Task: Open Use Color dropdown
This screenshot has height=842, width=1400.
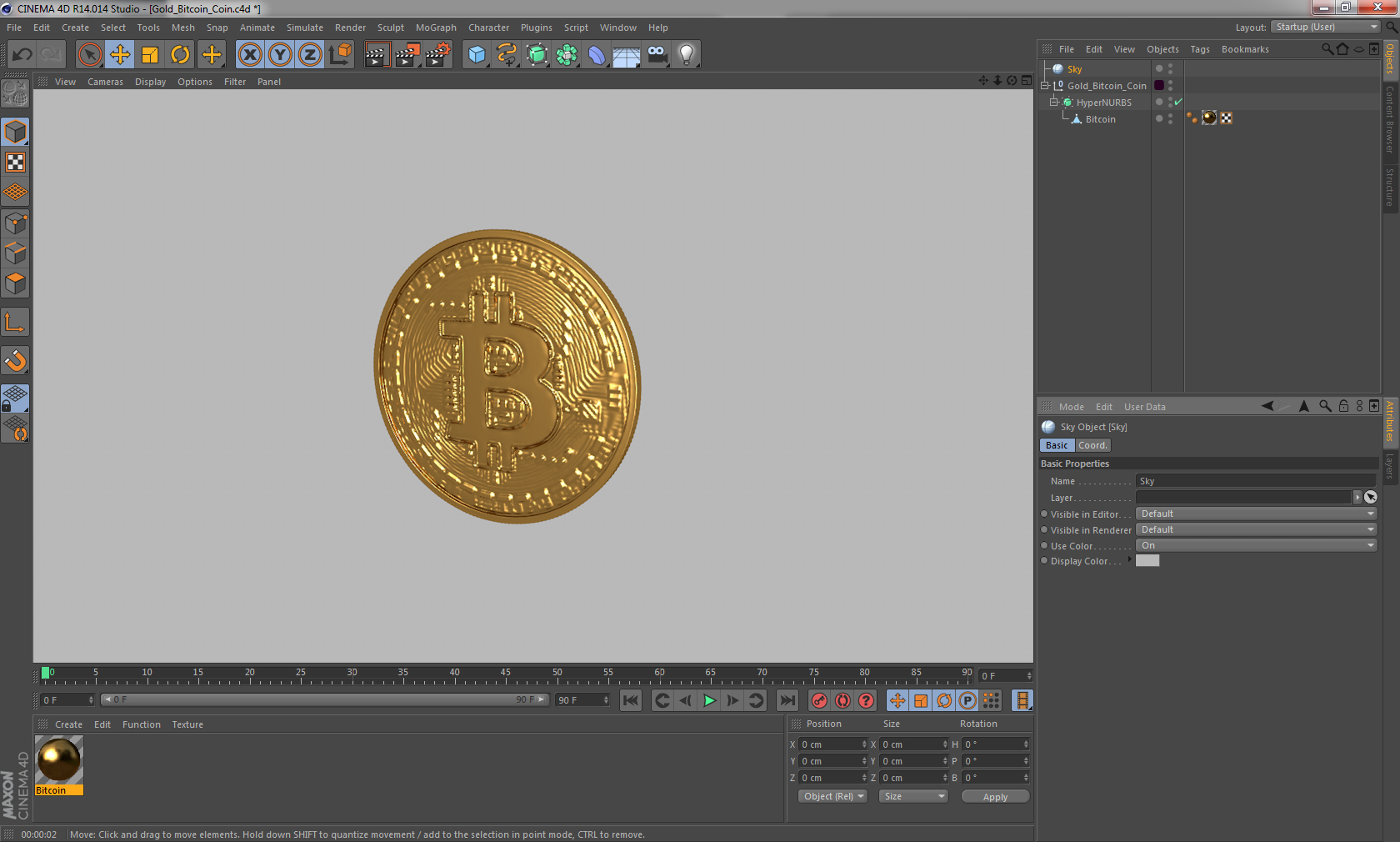Action: [x=1257, y=545]
